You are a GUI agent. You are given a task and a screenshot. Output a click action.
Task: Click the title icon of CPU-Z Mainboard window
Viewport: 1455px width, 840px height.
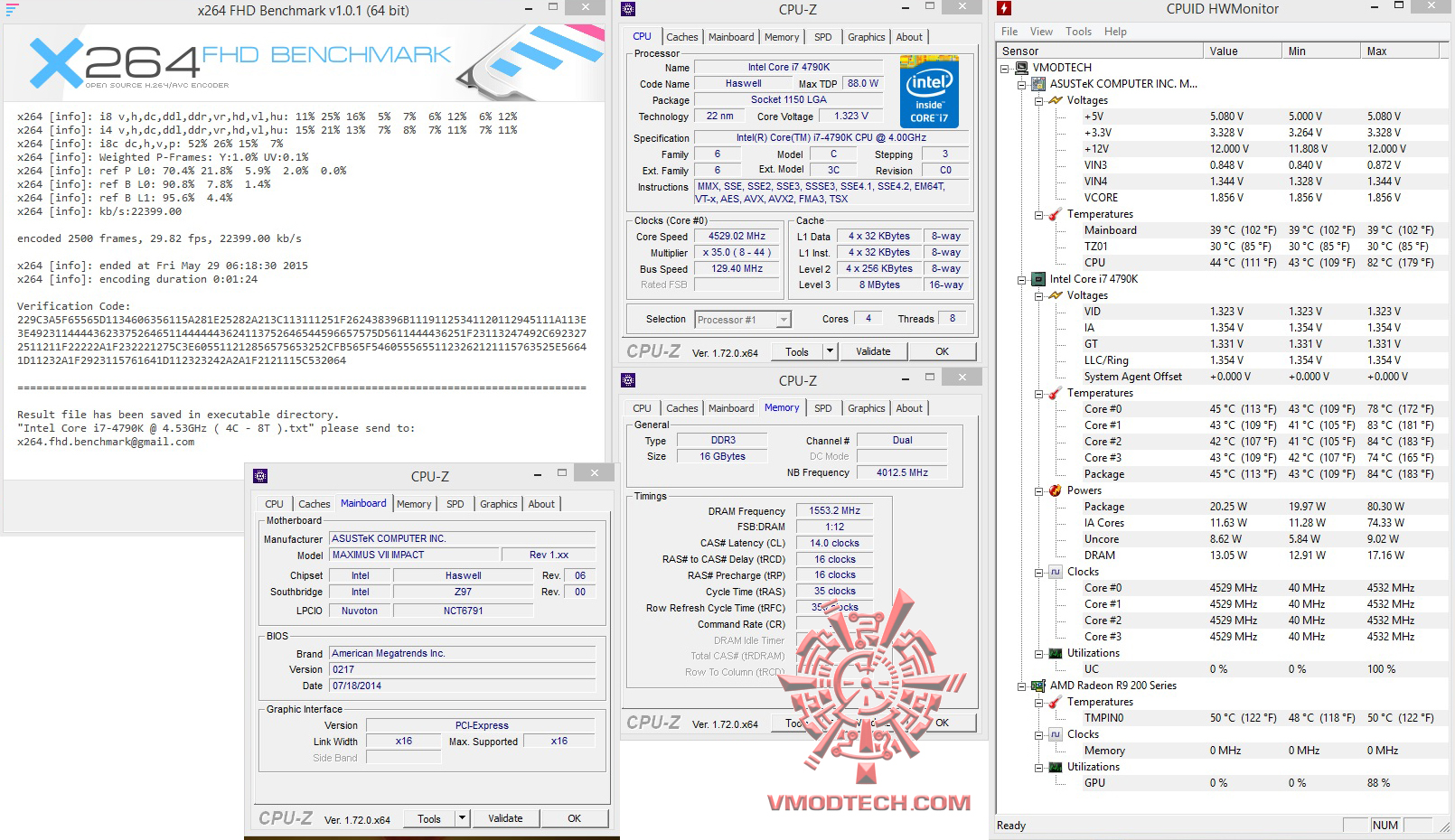coord(260,476)
